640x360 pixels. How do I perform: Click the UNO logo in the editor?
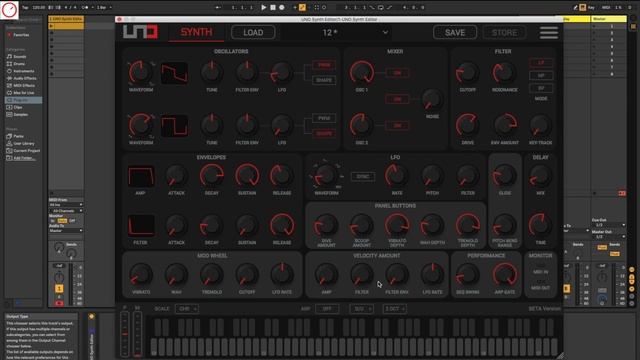(140, 32)
